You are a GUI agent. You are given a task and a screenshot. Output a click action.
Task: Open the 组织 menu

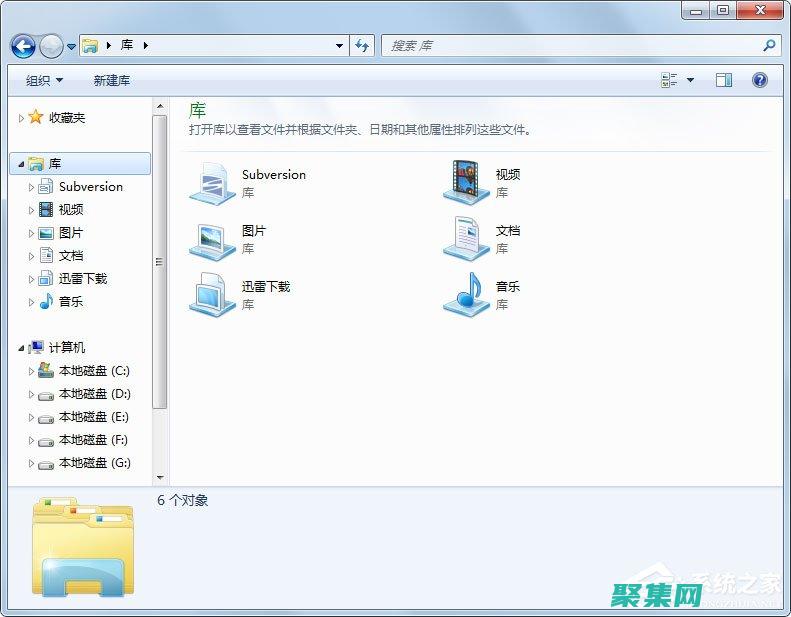(x=44, y=80)
